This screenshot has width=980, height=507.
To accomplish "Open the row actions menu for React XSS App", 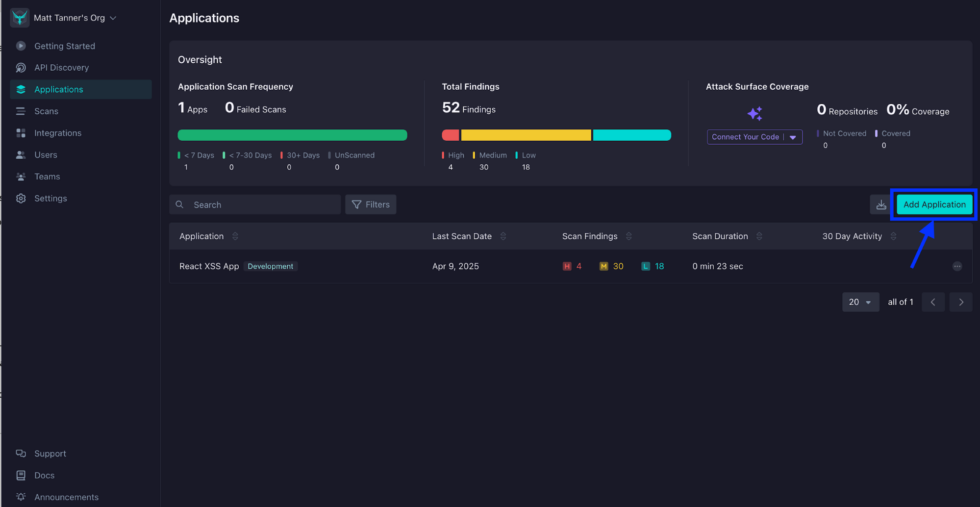I will [957, 267].
